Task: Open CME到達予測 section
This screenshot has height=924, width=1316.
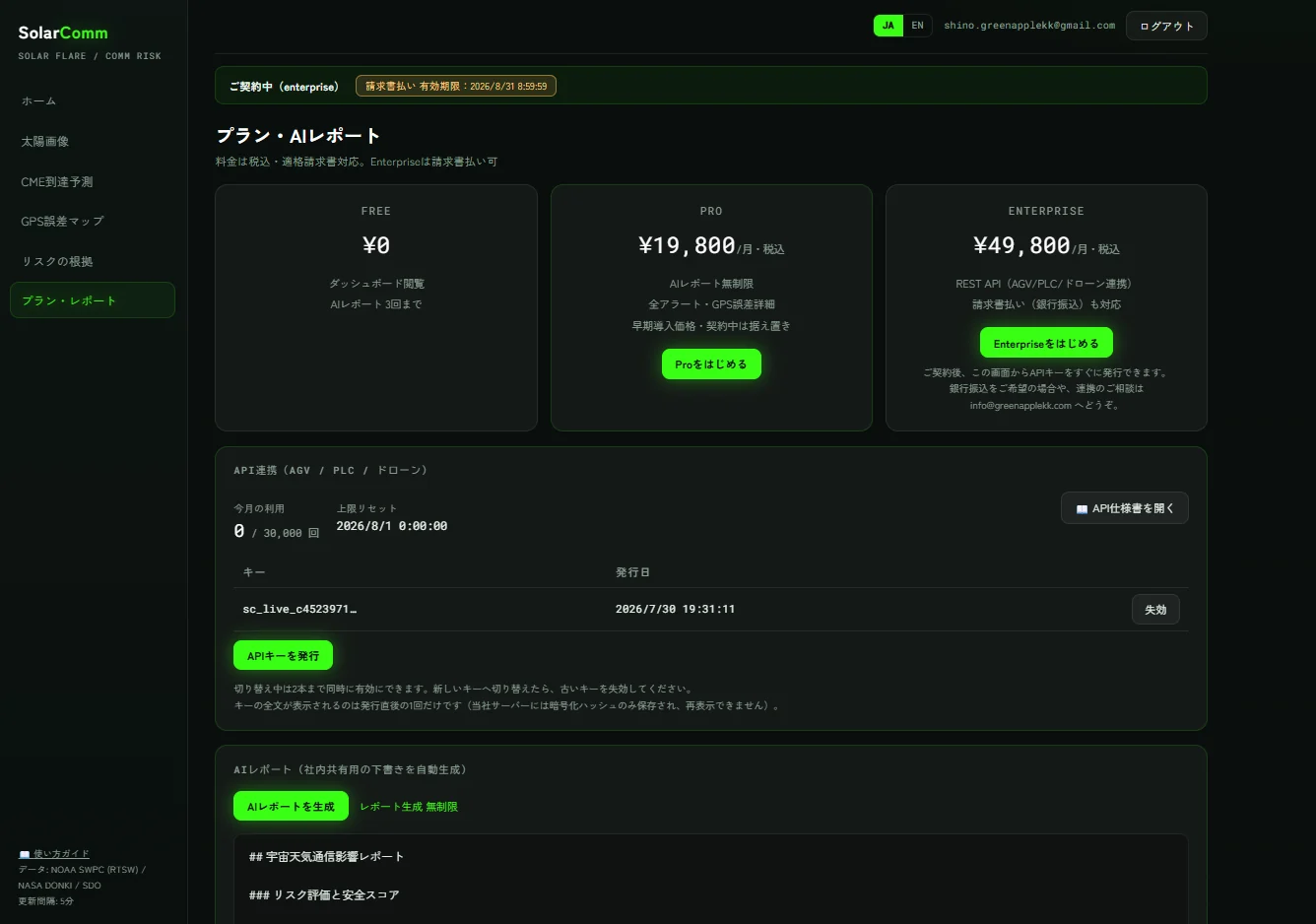Action: click(x=93, y=181)
